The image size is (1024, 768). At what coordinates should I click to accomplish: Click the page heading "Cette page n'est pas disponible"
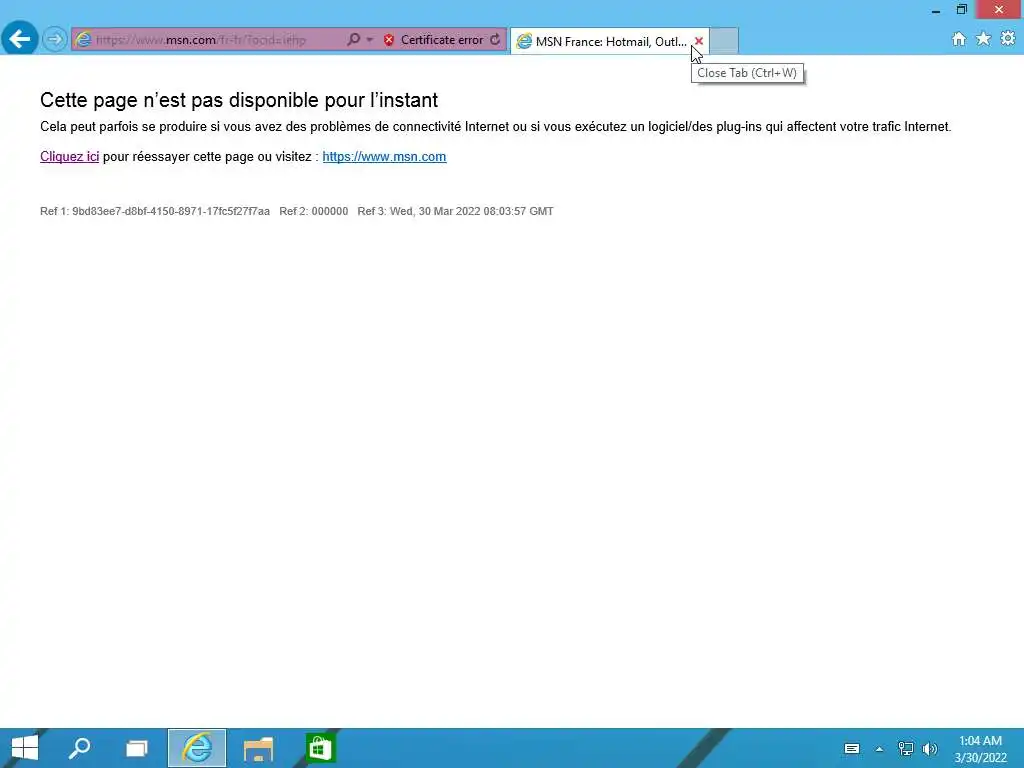pyautogui.click(x=239, y=100)
